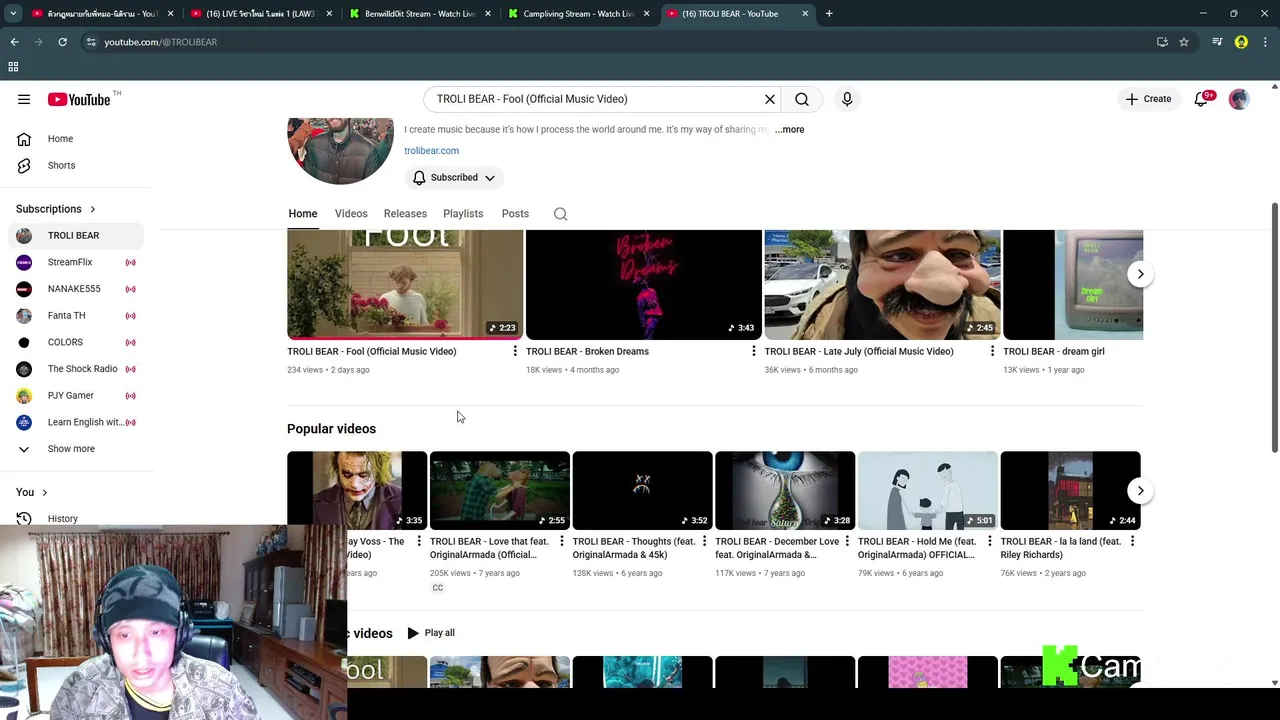1280x720 pixels.
Task: Open options for Love that video
Action: tap(562, 541)
